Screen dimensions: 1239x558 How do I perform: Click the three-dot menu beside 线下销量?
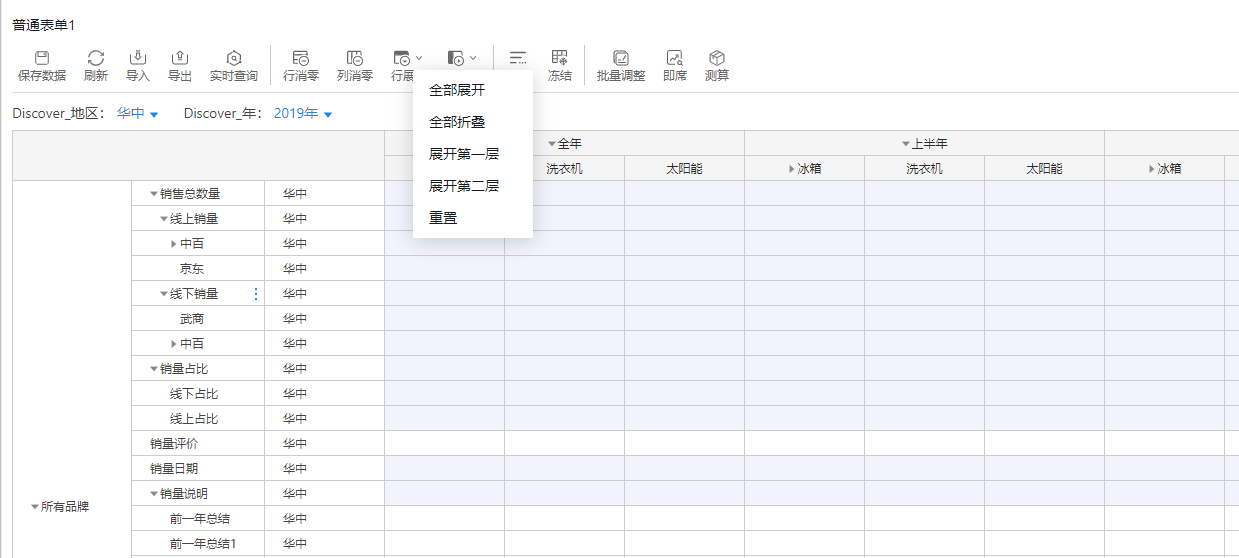tap(255, 294)
